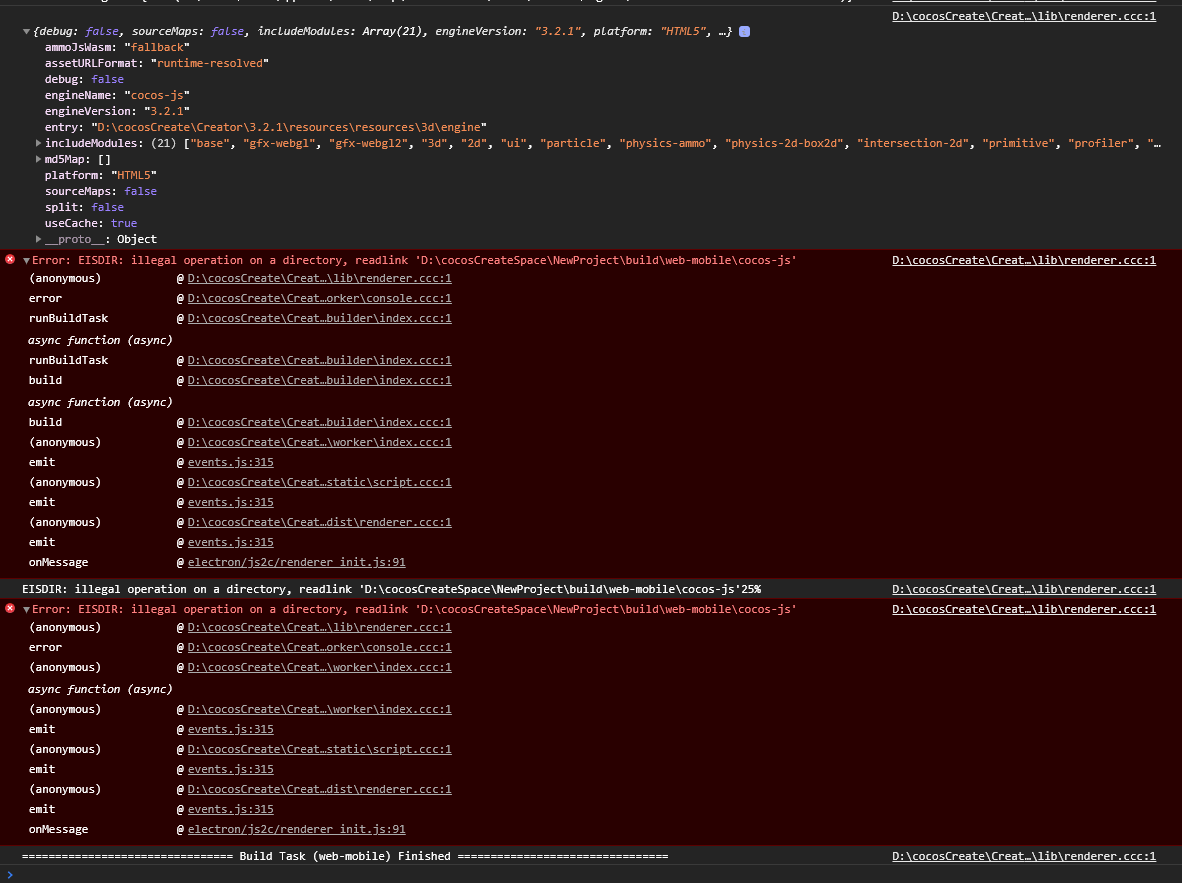Open the renderer.ccc:1 source link right of the first error message
Viewport: 1182px width, 883px height.
(x=1024, y=260)
